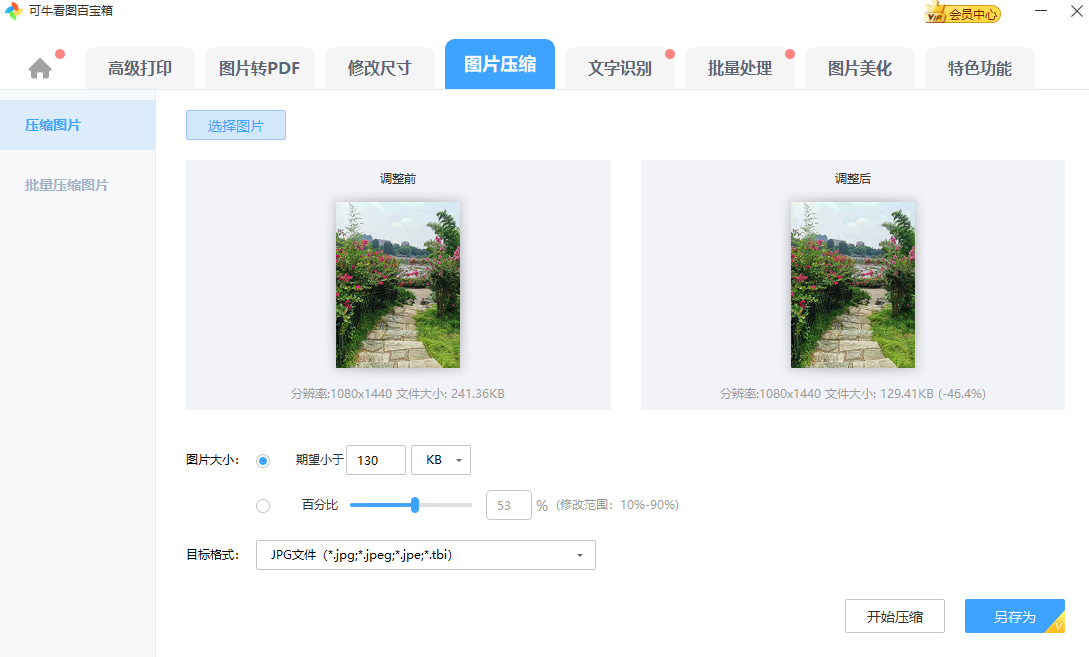
Task: Close the 可牛看图百宝箱 window
Action: tap(1076, 11)
